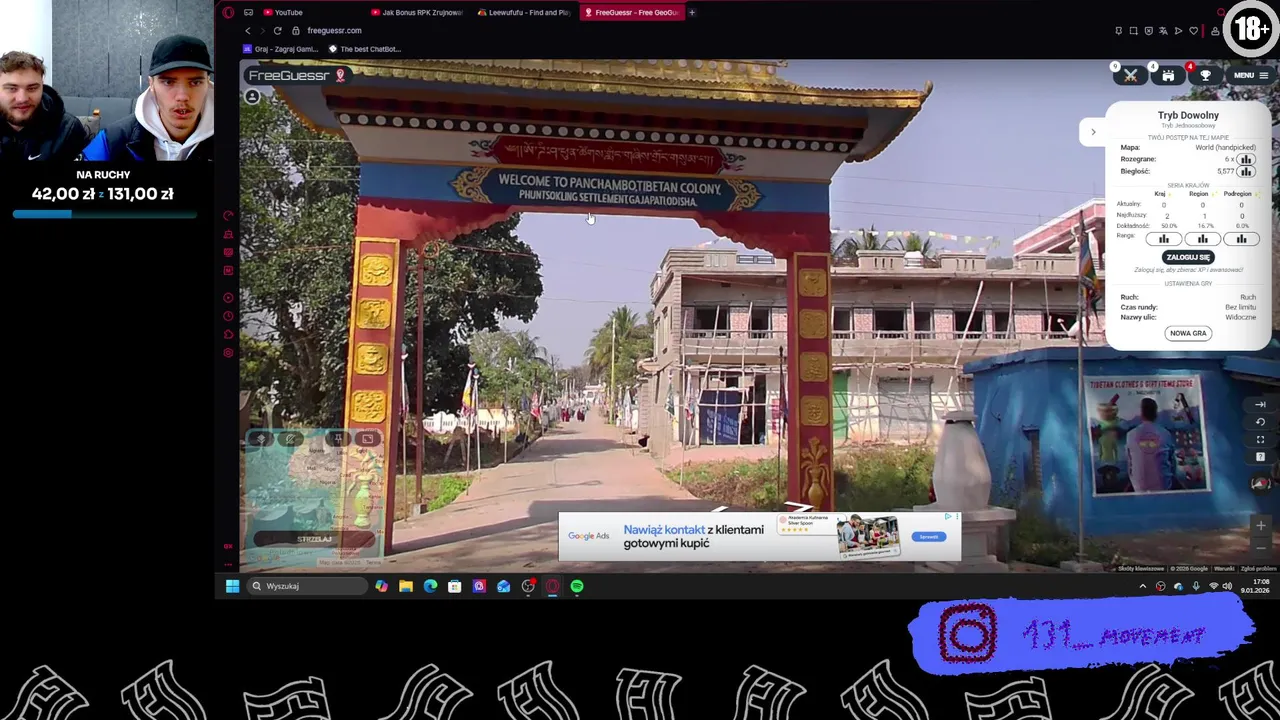Pin the minimap open
1280x720 pixels.
click(x=339, y=438)
